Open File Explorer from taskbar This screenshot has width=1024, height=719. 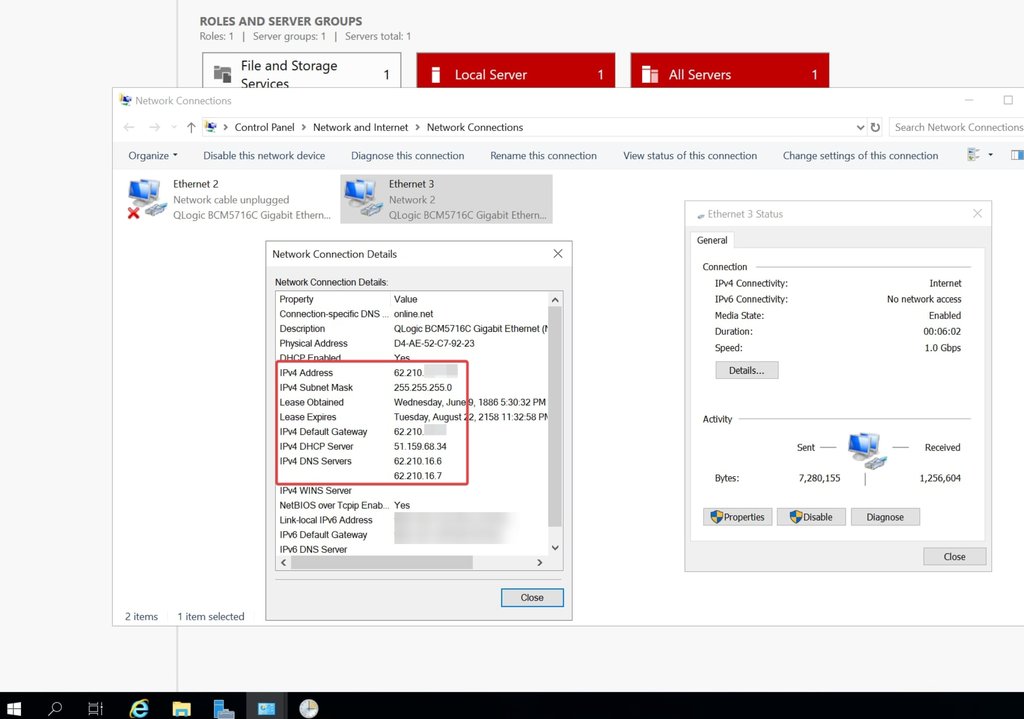[181, 709]
